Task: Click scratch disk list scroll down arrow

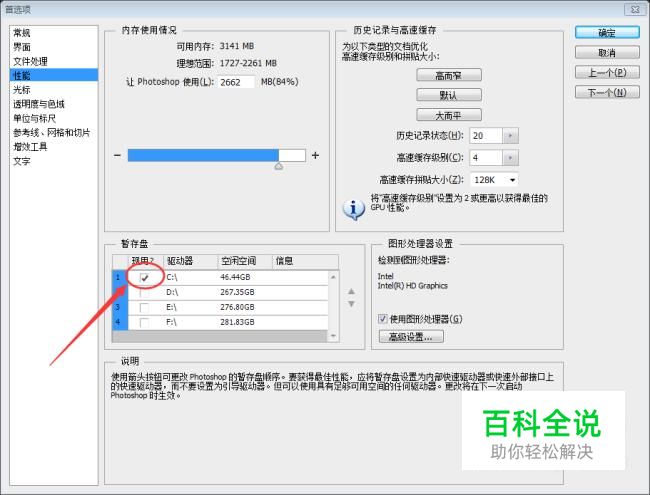Action: coord(333,336)
